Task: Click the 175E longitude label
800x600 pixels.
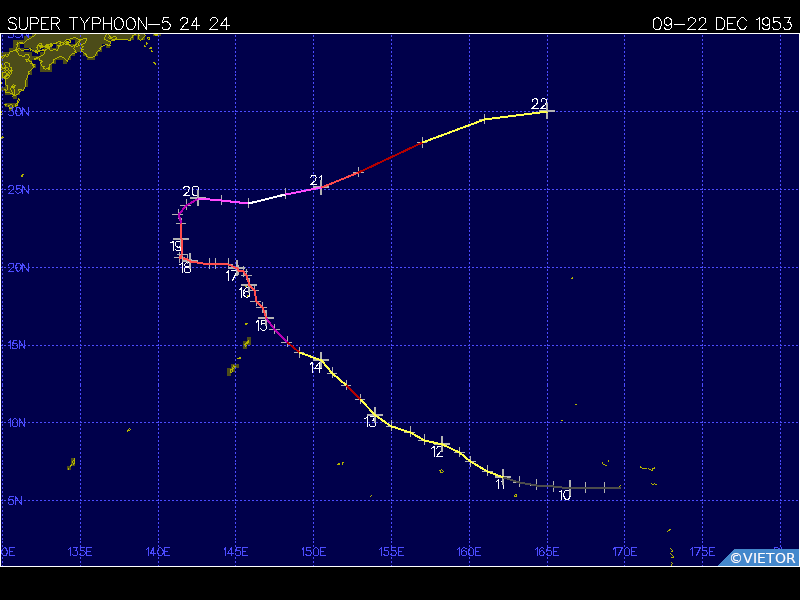Action: click(x=703, y=552)
